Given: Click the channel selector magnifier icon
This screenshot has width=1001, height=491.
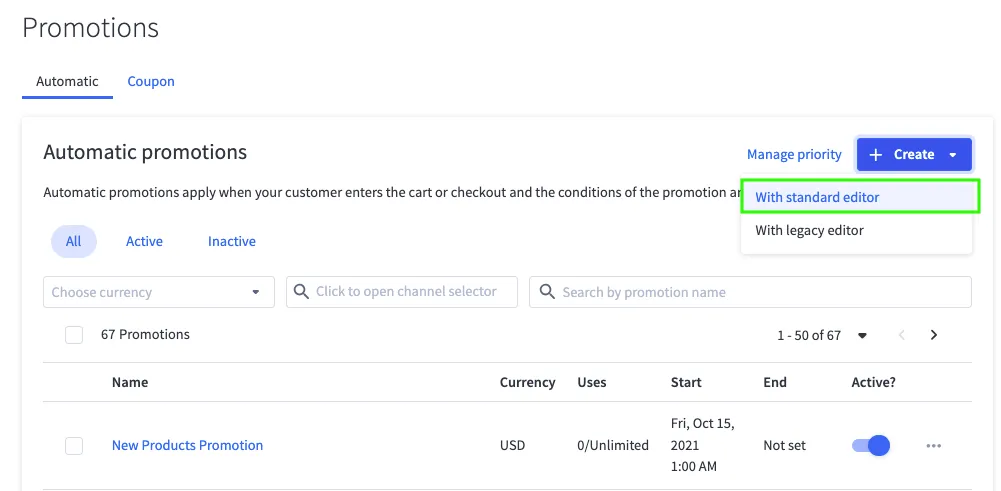Looking at the screenshot, I should (301, 291).
